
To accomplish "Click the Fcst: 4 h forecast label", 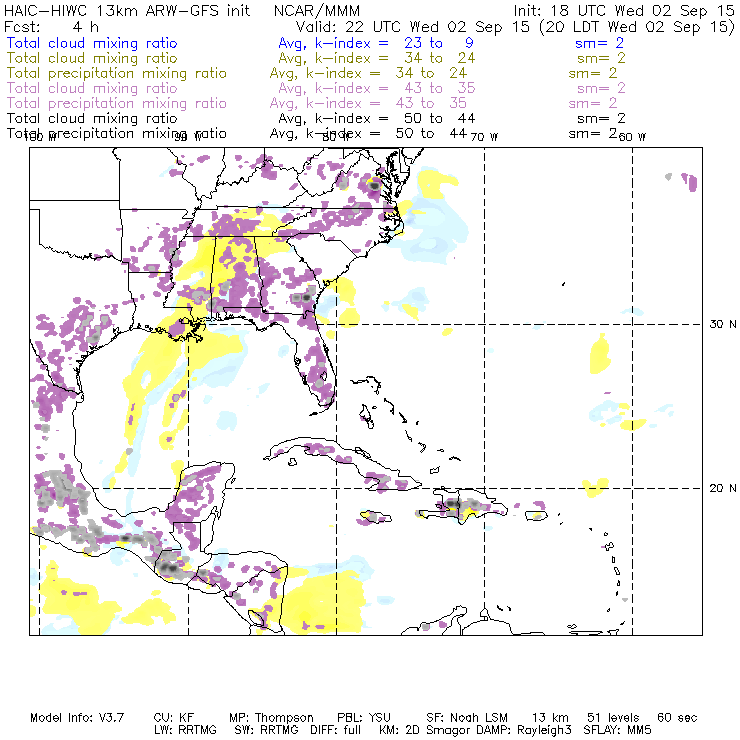I will coord(51,27).
